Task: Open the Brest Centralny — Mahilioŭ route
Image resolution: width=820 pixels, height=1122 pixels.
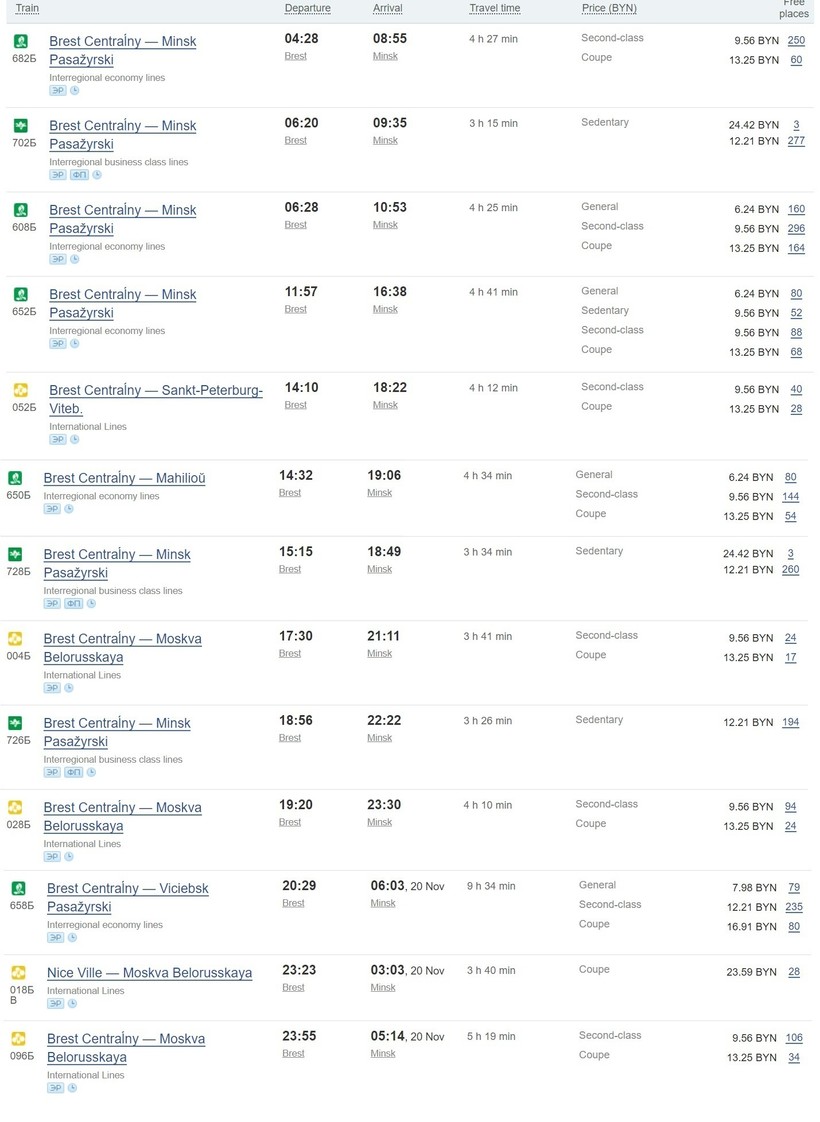Action: [x=124, y=478]
